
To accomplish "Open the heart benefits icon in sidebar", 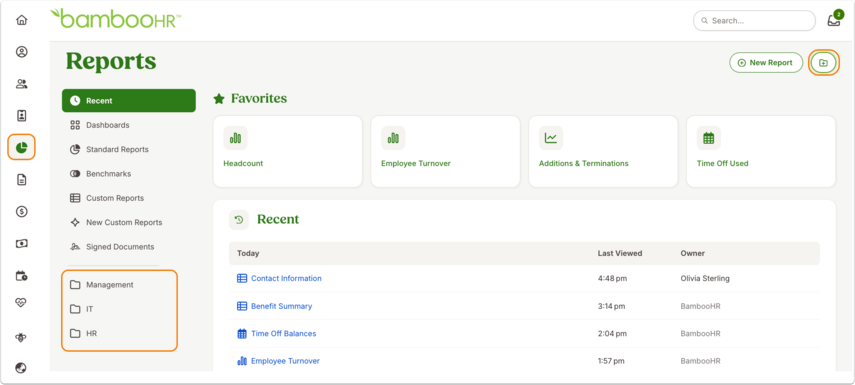I will pyautogui.click(x=21, y=303).
